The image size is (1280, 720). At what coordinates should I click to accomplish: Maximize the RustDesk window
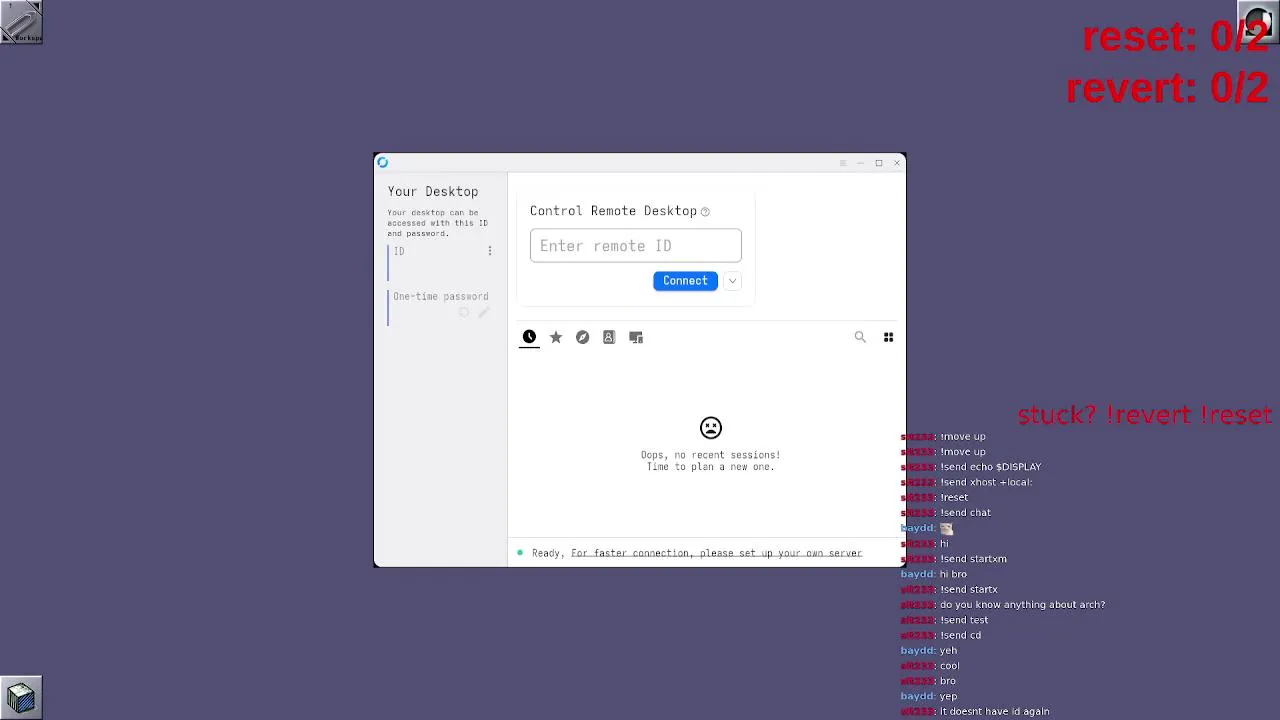pyautogui.click(x=879, y=163)
